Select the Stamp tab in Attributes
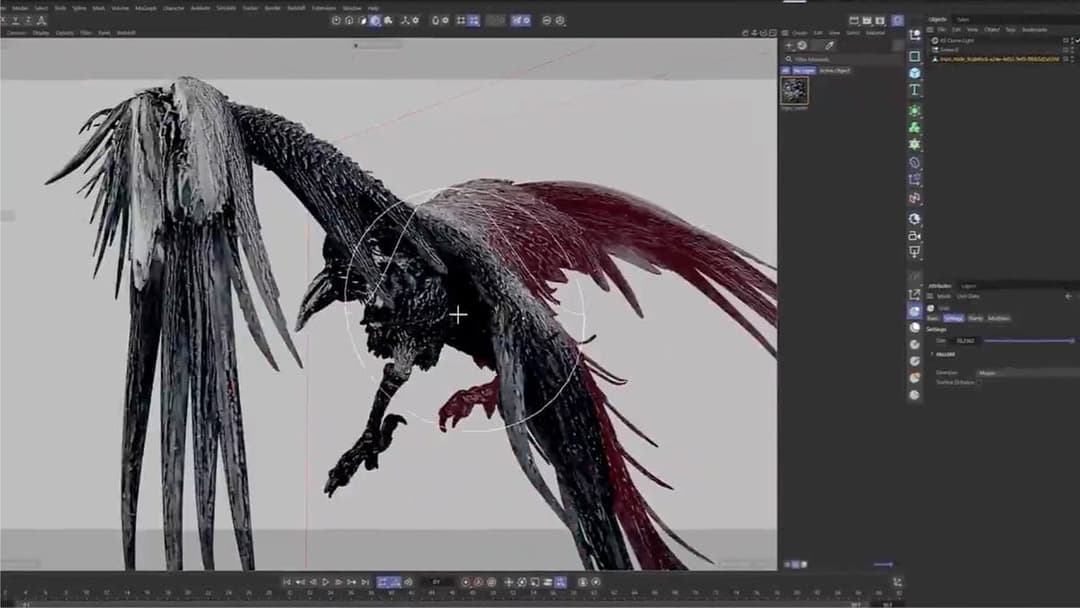The width and height of the screenshot is (1080, 608). 975,318
